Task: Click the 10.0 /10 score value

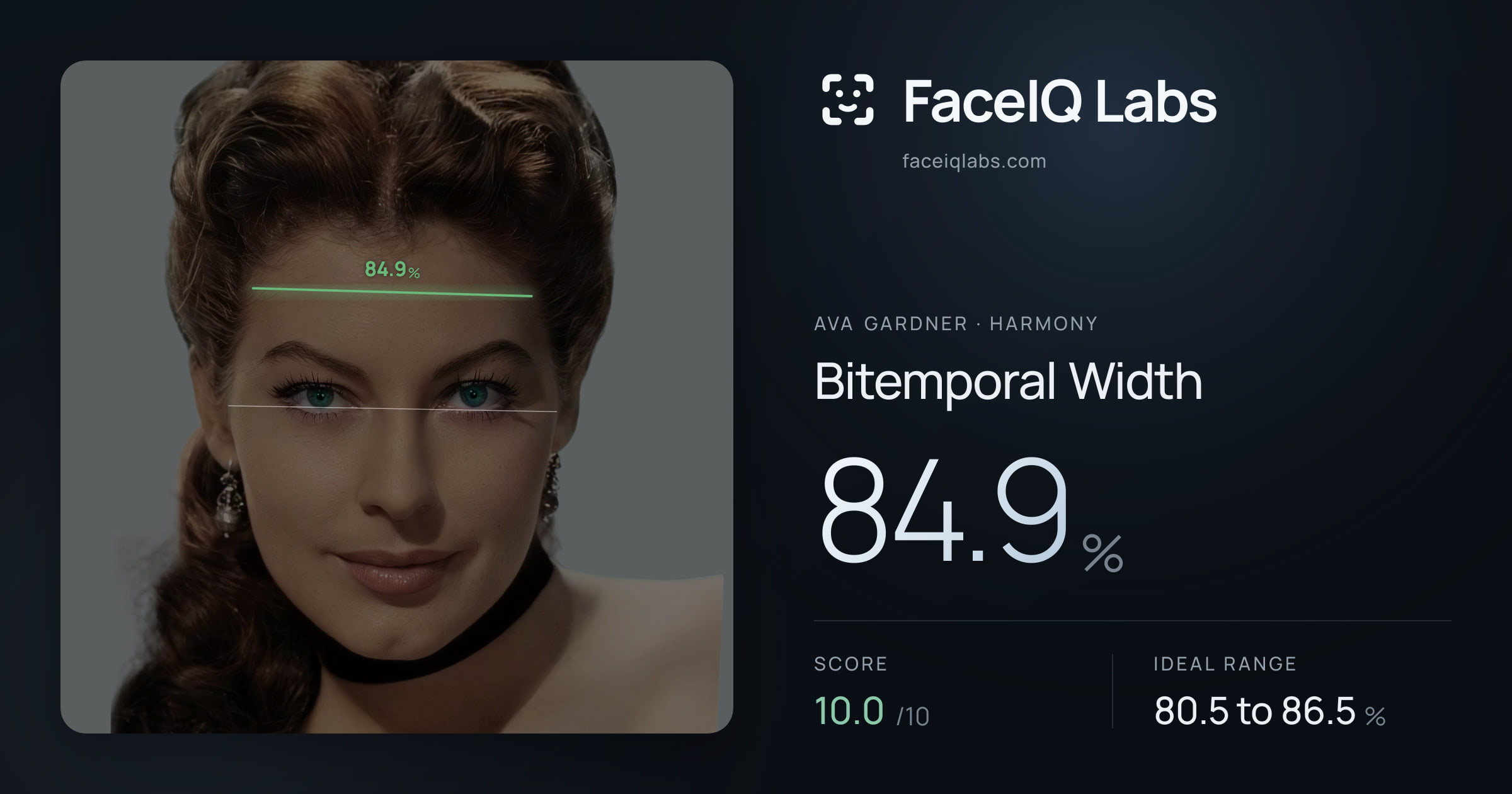Action: (x=872, y=711)
